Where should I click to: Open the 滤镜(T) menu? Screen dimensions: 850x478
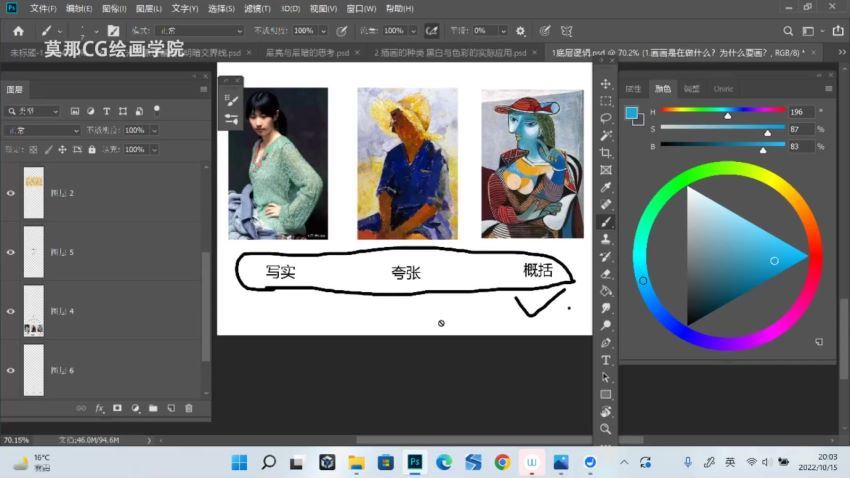257,9
